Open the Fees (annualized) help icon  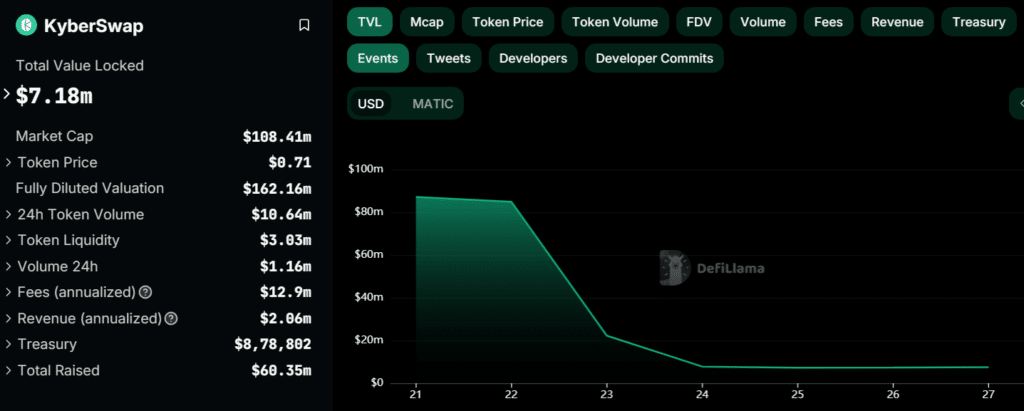pos(146,292)
